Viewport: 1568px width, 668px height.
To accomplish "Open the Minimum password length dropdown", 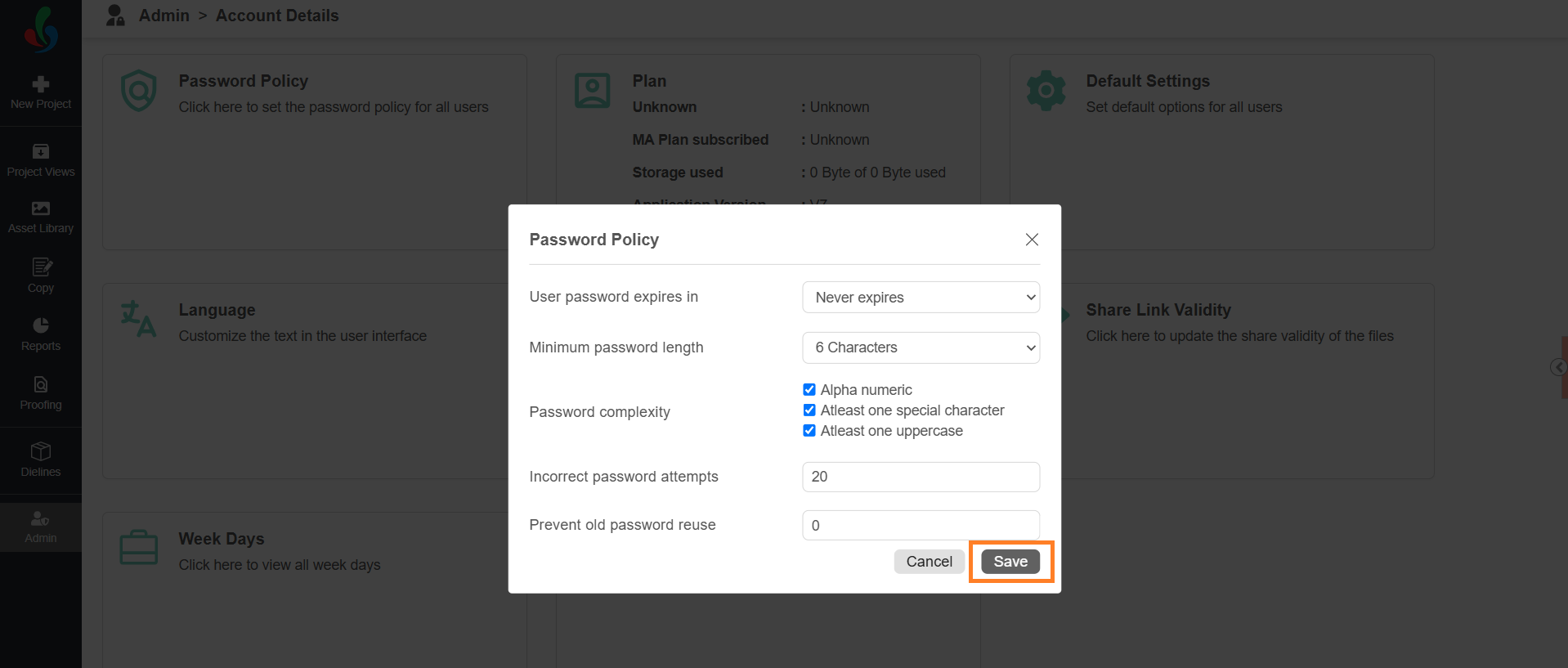I will tap(921, 347).
